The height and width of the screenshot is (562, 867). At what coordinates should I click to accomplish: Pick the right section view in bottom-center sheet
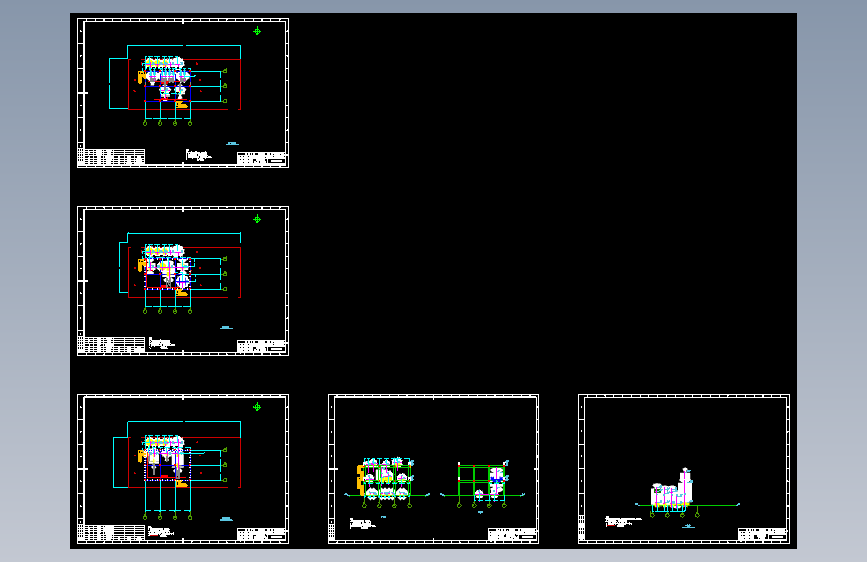click(482, 483)
